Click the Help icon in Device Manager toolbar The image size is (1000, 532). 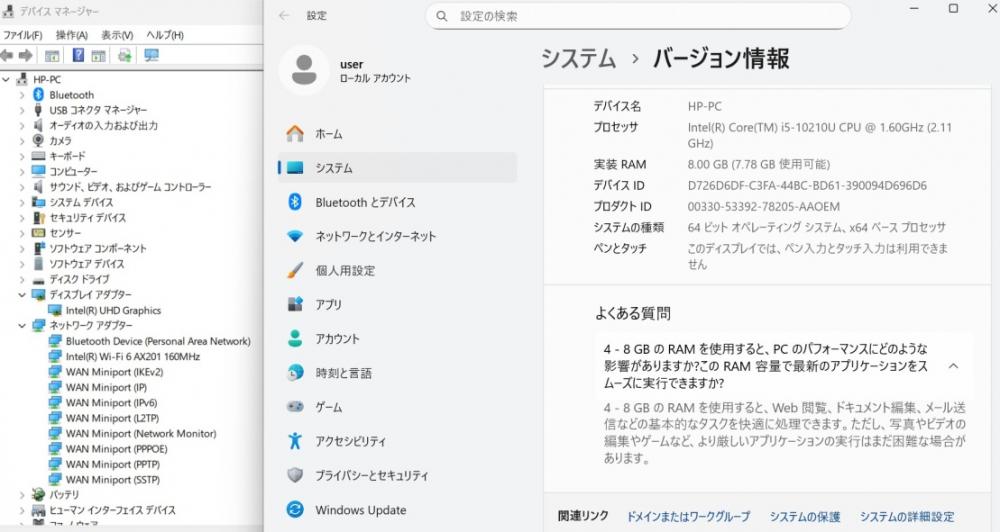[76, 56]
